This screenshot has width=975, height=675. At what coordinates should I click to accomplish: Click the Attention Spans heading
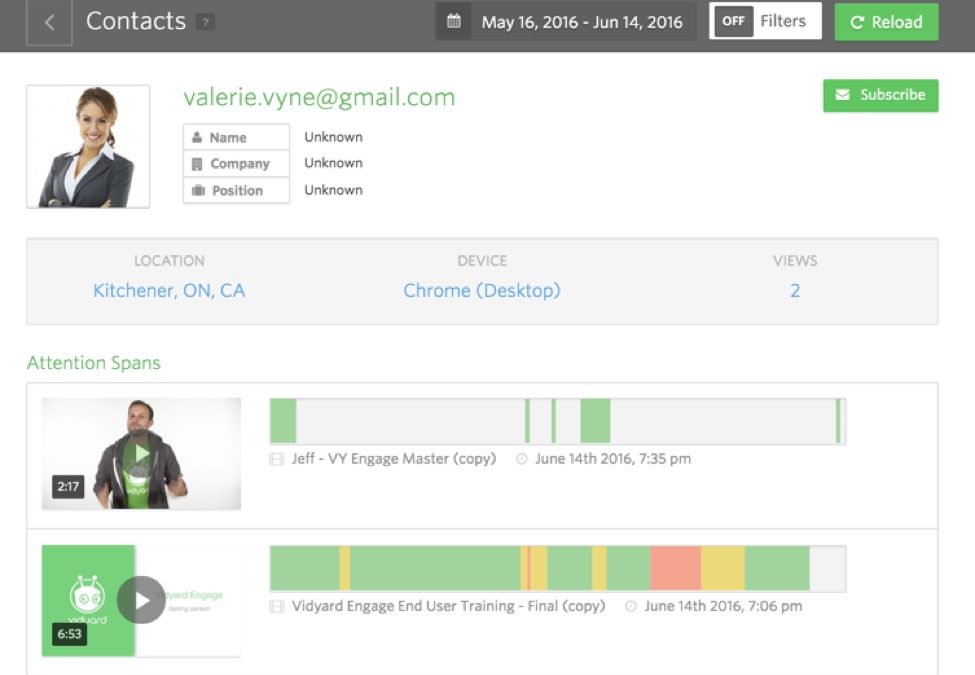tap(93, 362)
